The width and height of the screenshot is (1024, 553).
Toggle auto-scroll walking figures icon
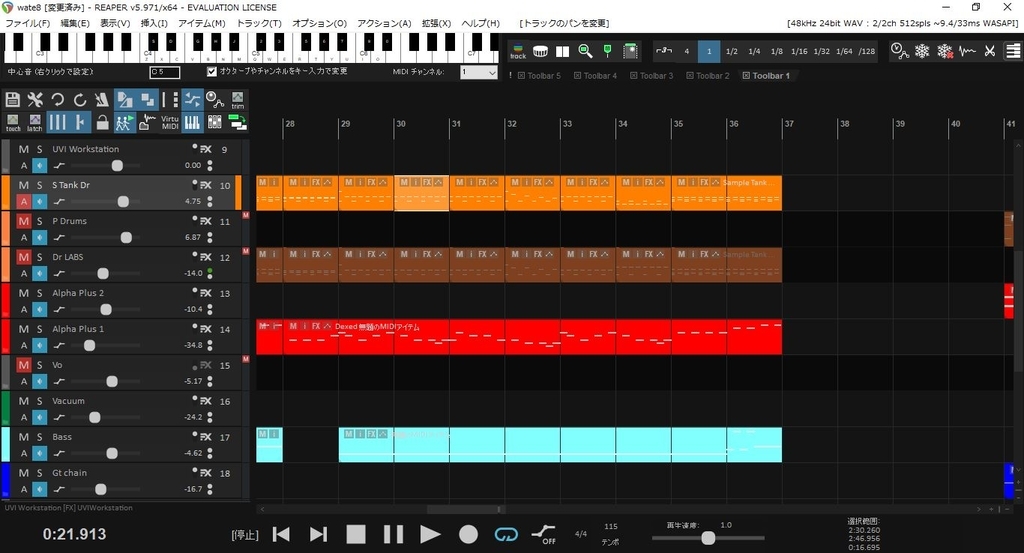click(x=125, y=122)
